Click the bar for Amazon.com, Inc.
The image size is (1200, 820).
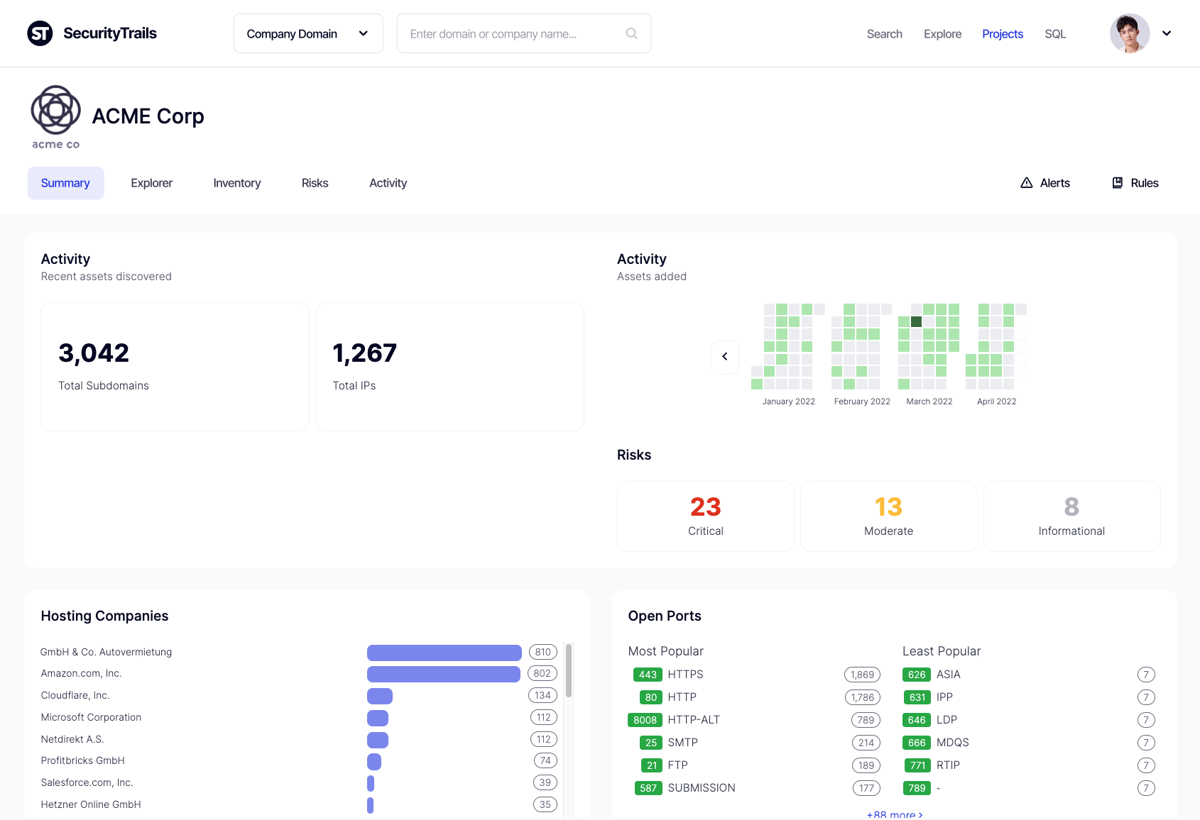pos(444,674)
